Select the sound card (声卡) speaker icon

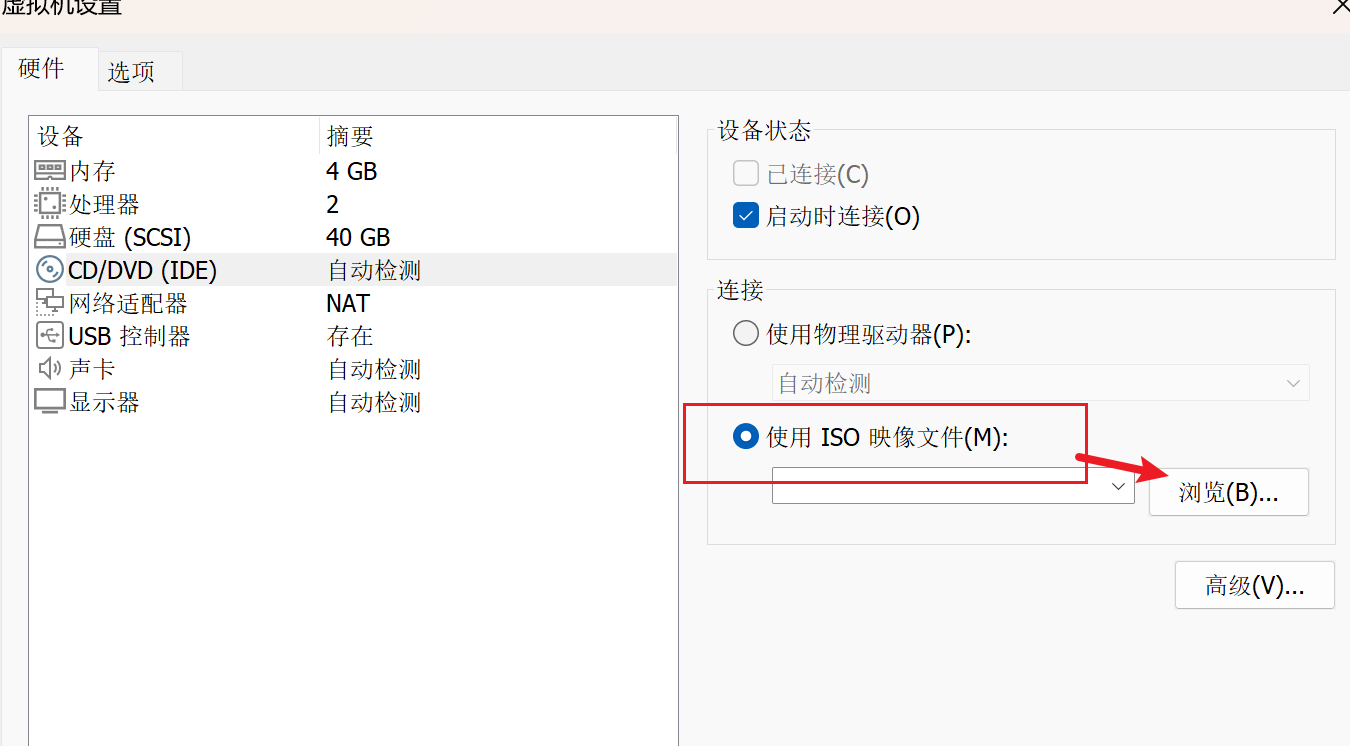(x=49, y=369)
